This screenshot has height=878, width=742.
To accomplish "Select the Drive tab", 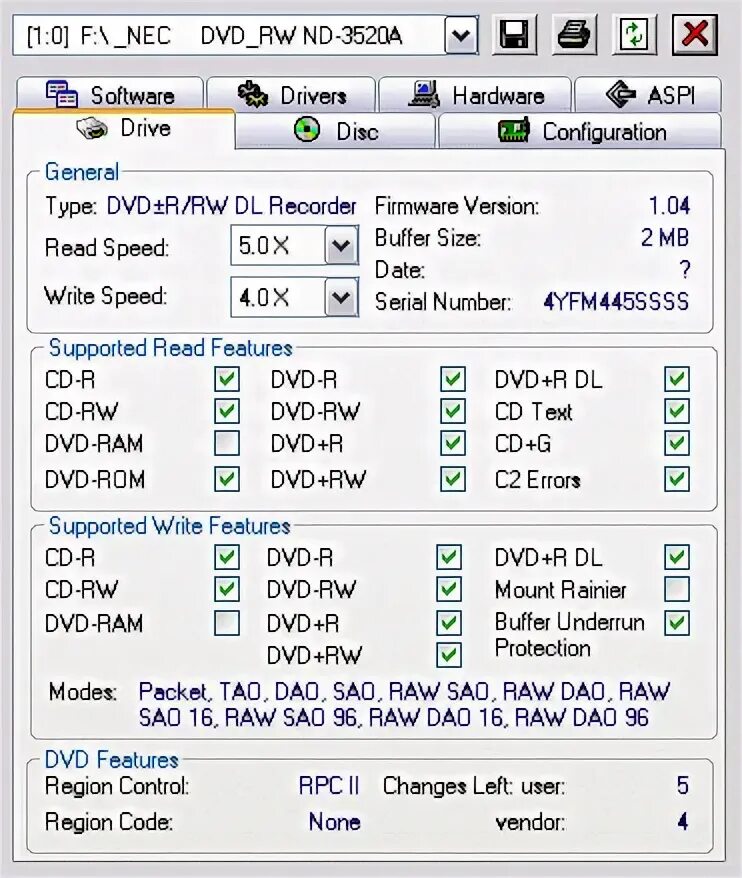I will pos(124,129).
